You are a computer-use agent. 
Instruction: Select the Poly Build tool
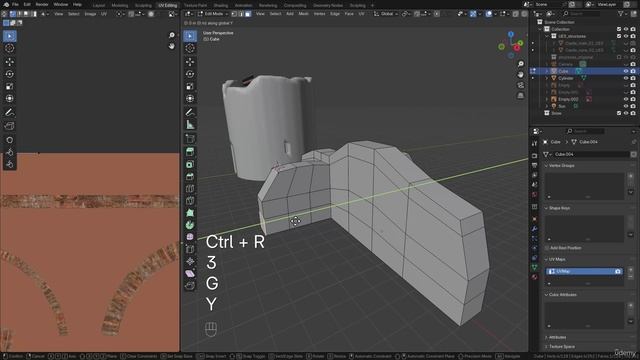190,213
